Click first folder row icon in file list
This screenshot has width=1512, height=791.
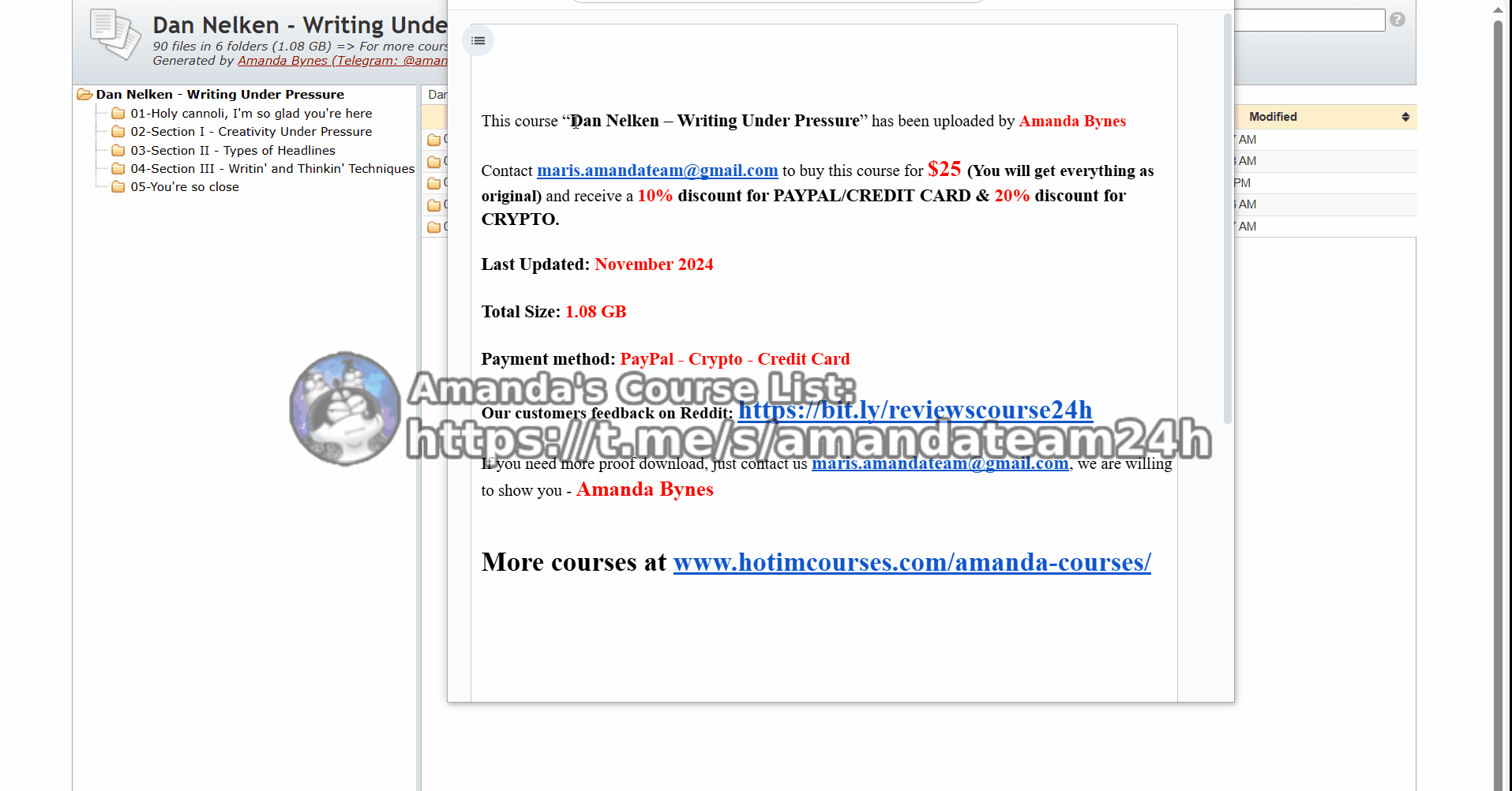pos(434,140)
